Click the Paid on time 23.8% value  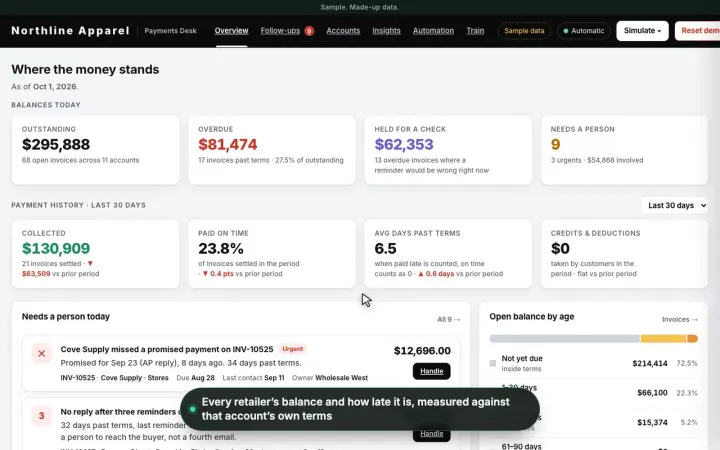221,248
